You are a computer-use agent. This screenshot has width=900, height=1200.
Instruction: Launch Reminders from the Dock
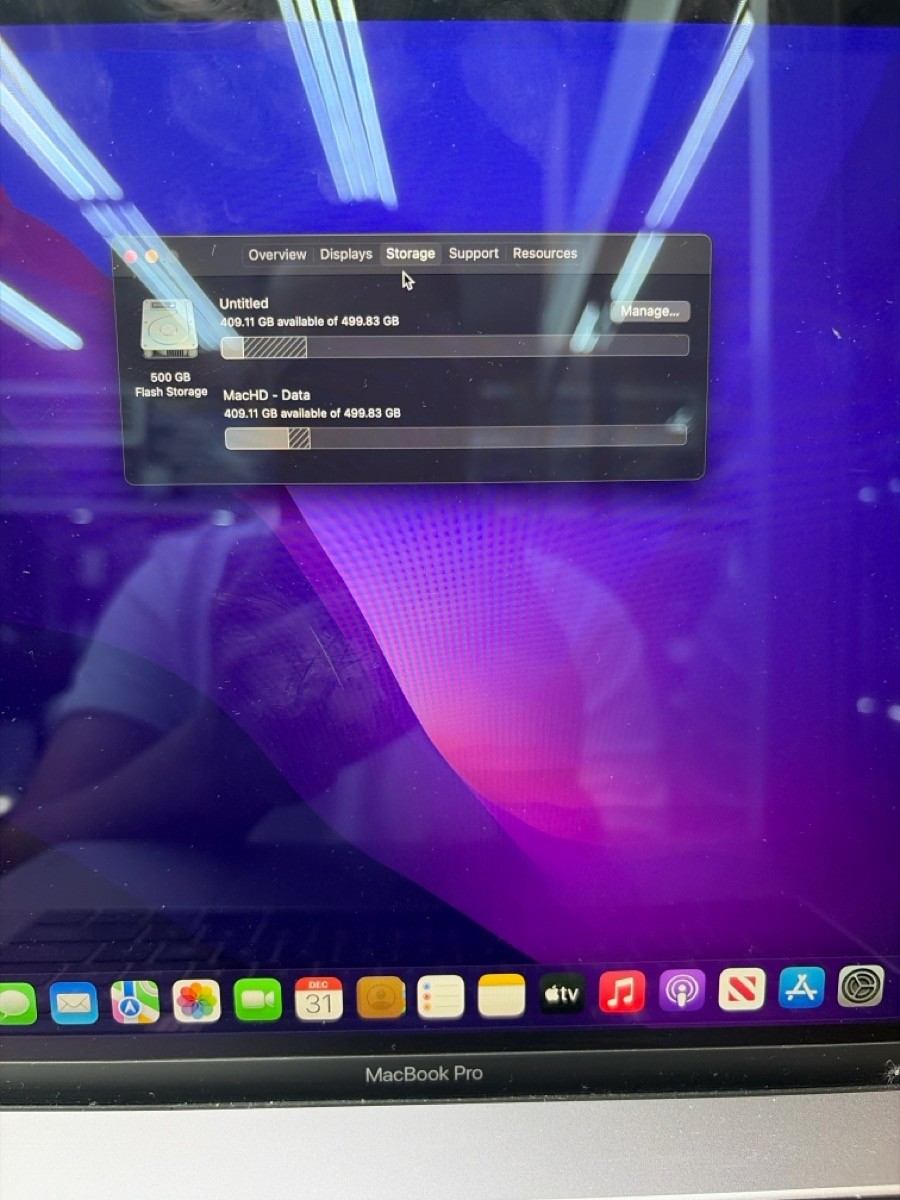[x=441, y=996]
